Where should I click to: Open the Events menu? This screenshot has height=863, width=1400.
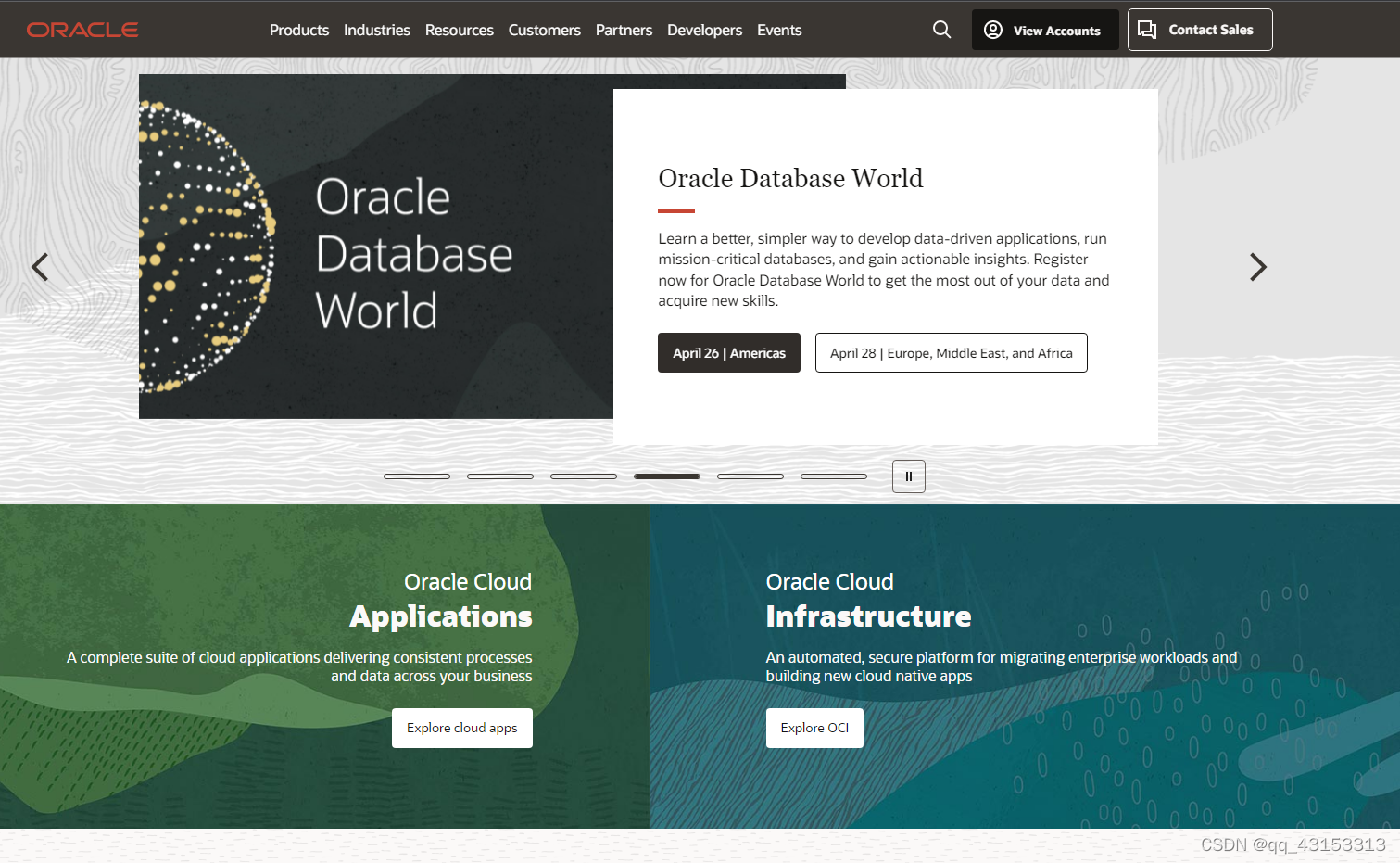coord(779,30)
